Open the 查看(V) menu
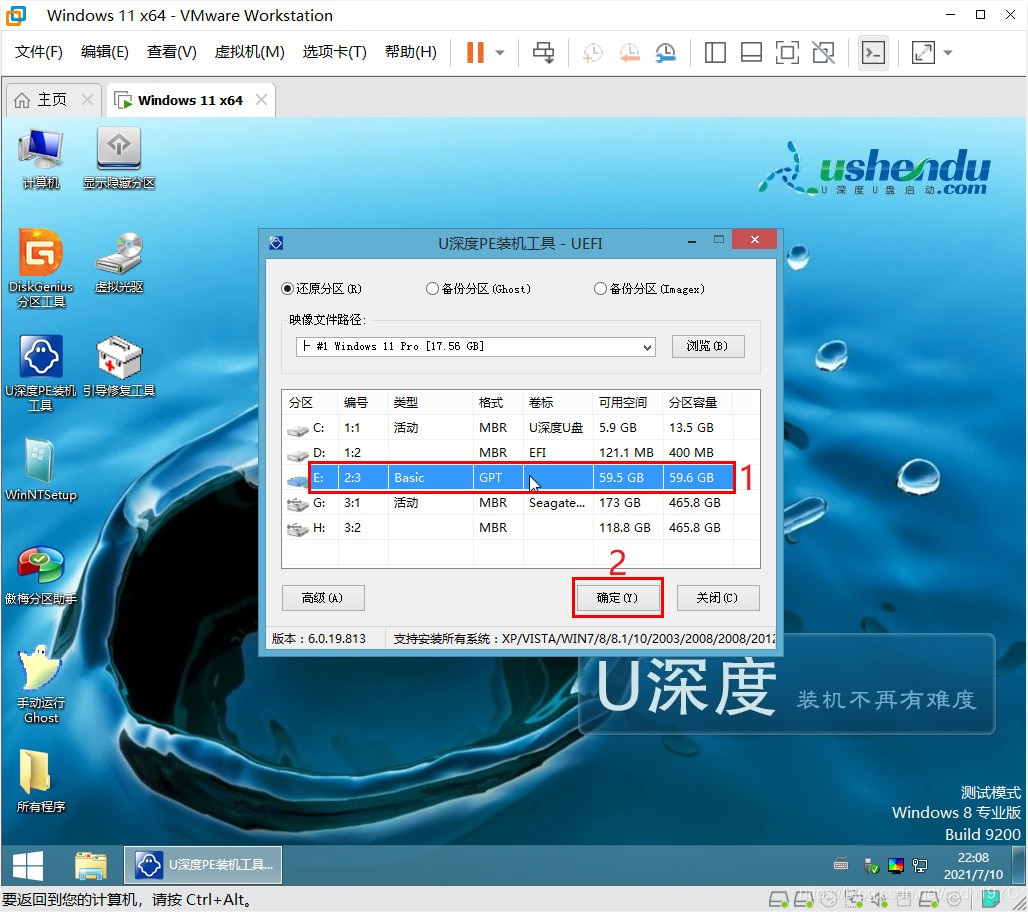1028x912 pixels. click(x=171, y=52)
